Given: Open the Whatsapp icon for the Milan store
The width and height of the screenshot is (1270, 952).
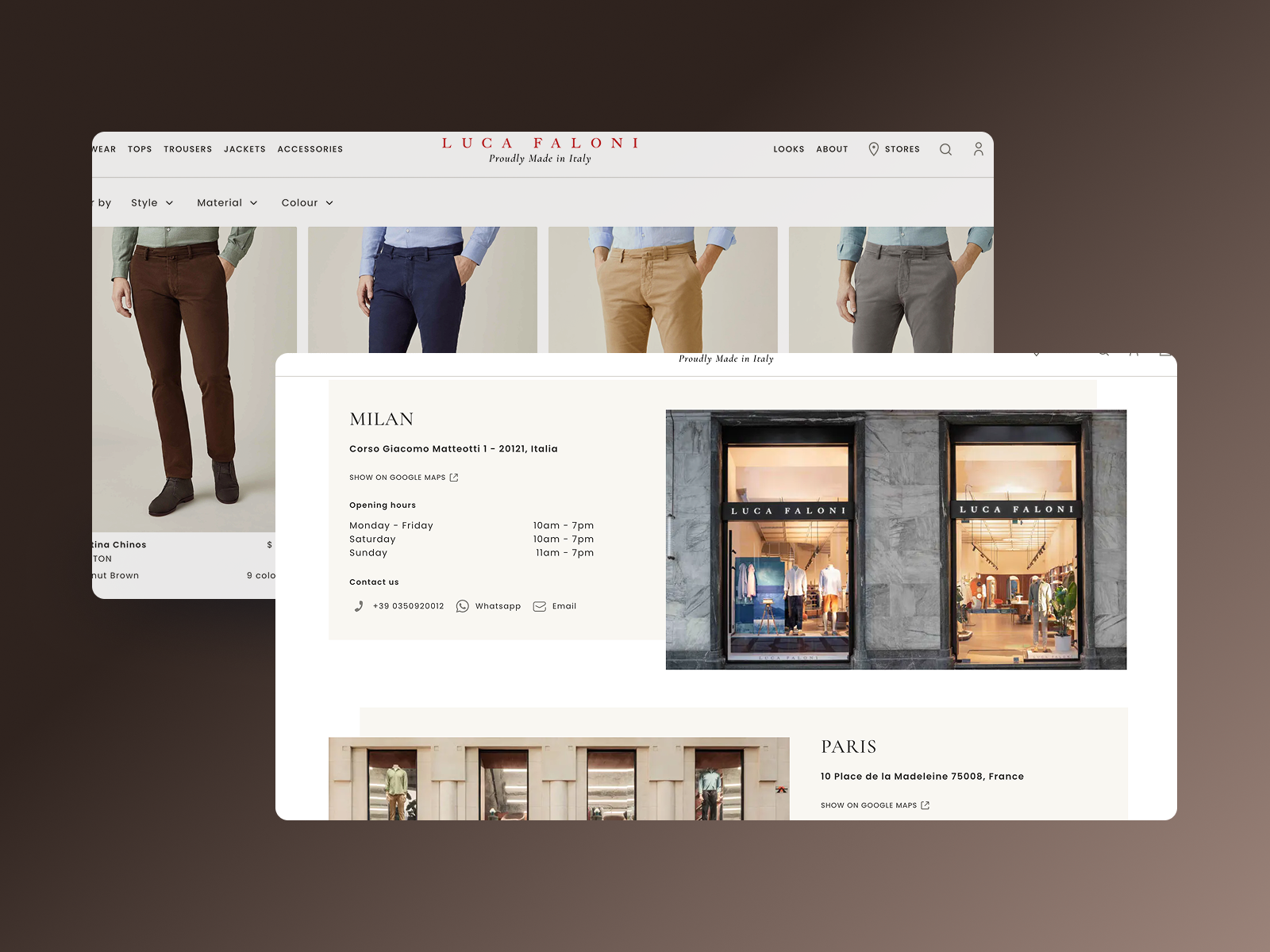Looking at the screenshot, I should 463,606.
